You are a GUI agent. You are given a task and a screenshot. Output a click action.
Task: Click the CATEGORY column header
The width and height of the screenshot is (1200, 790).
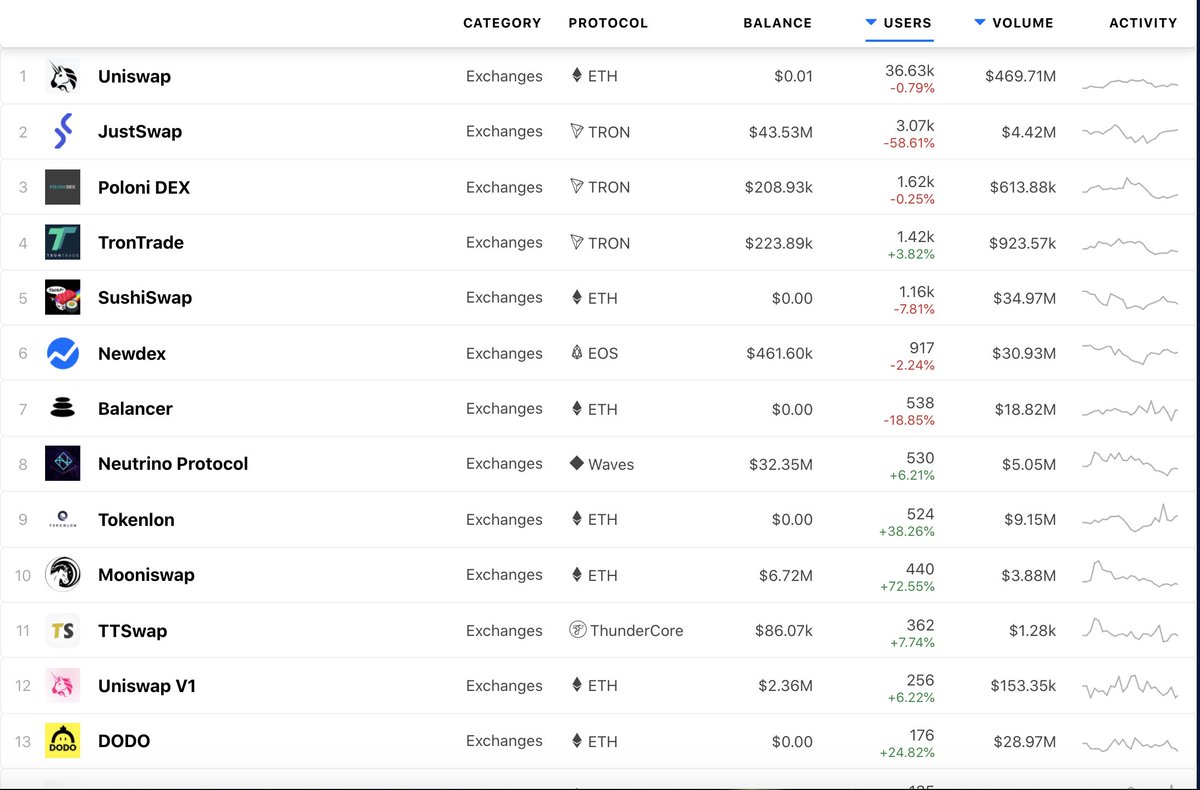(502, 23)
